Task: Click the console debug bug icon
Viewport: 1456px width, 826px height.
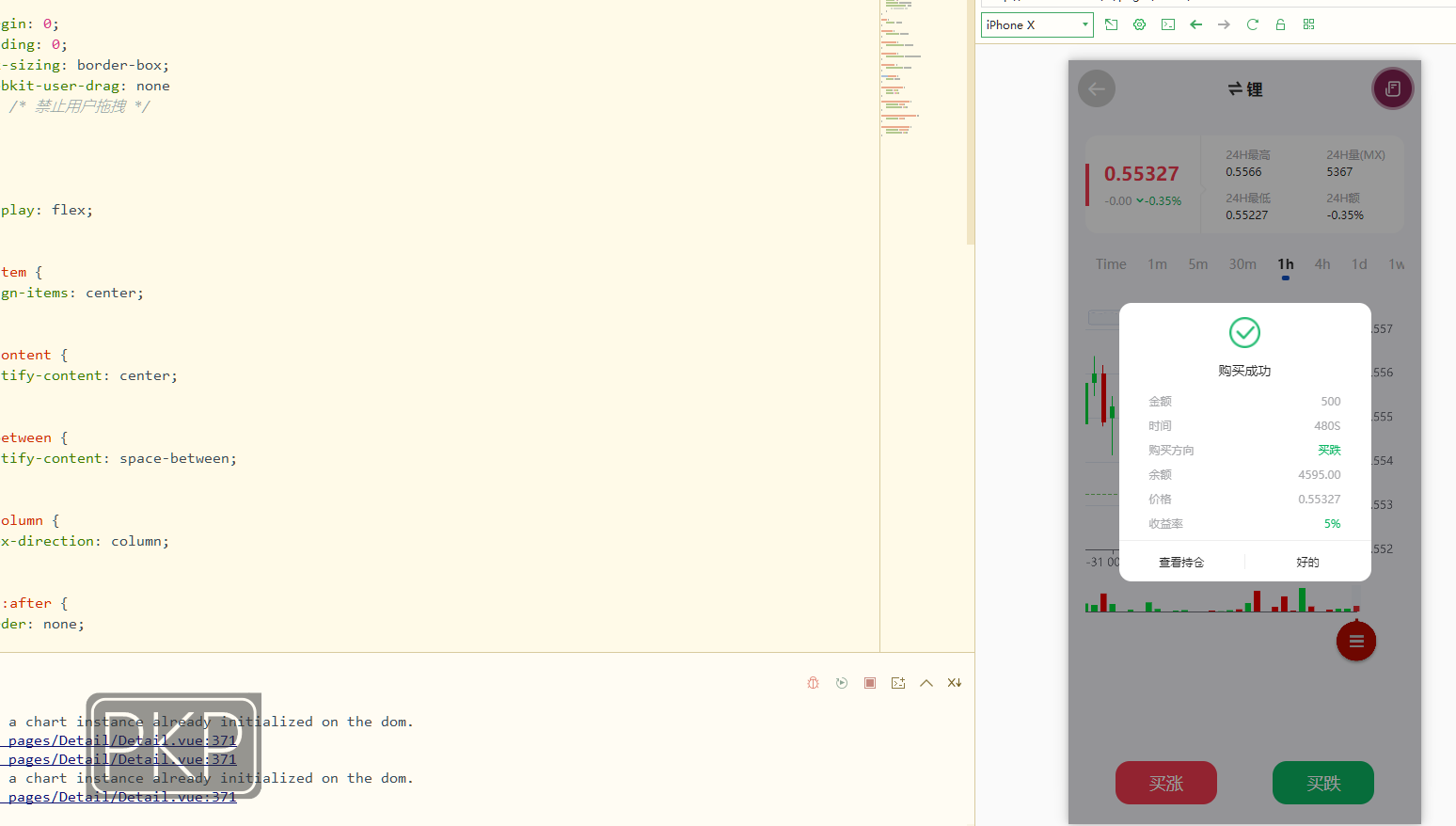Action: point(814,683)
